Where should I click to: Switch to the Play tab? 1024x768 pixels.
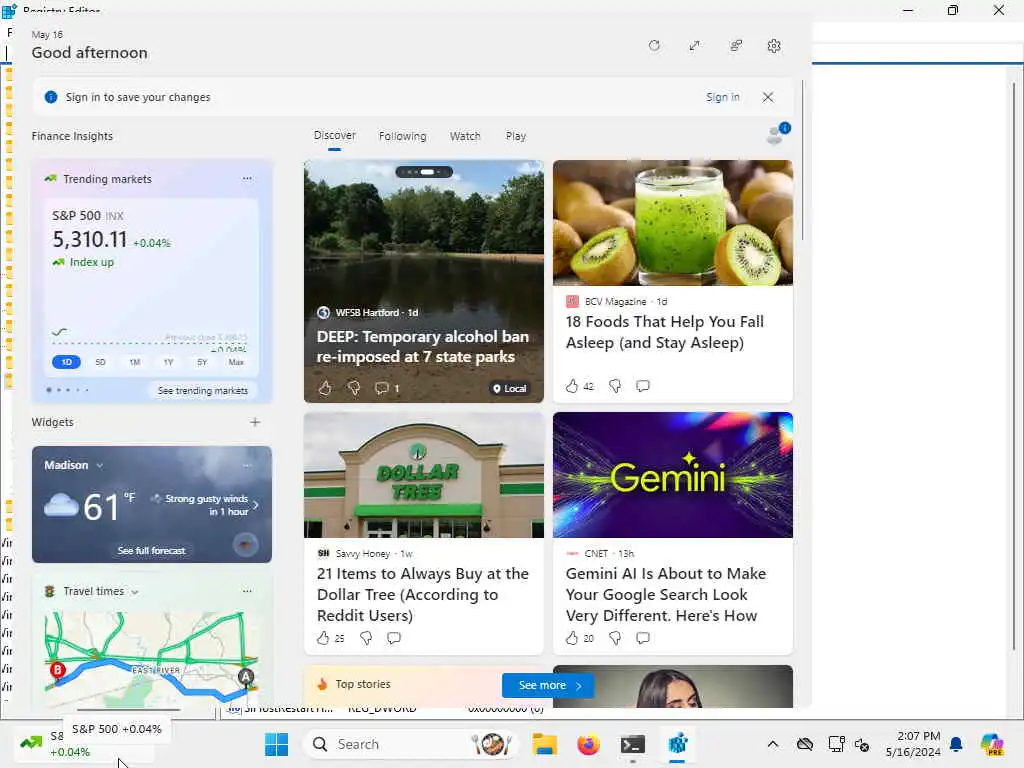click(515, 136)
